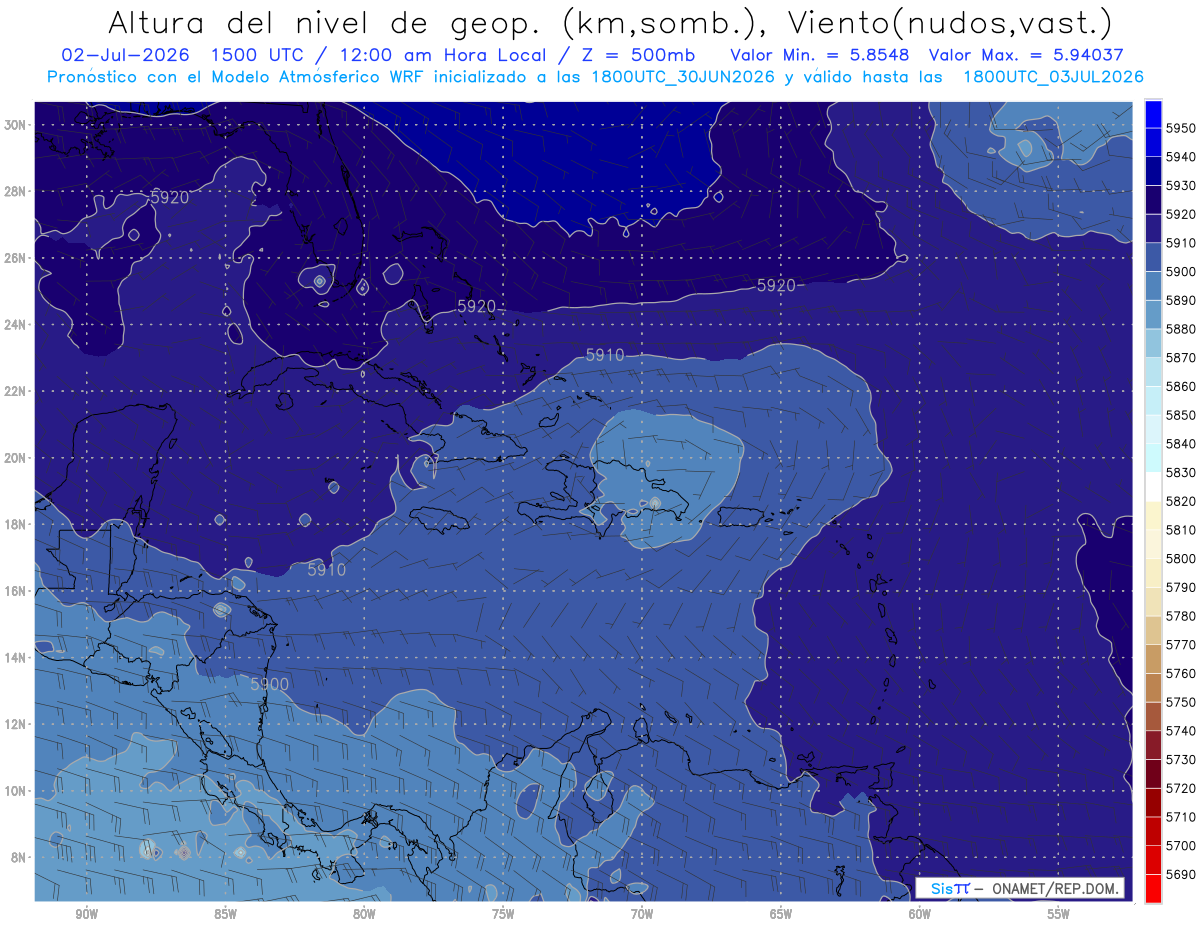This screenshot has width=1200, height=927.
Task: Click the '5850' legend value
Action: click(1180, 415)
